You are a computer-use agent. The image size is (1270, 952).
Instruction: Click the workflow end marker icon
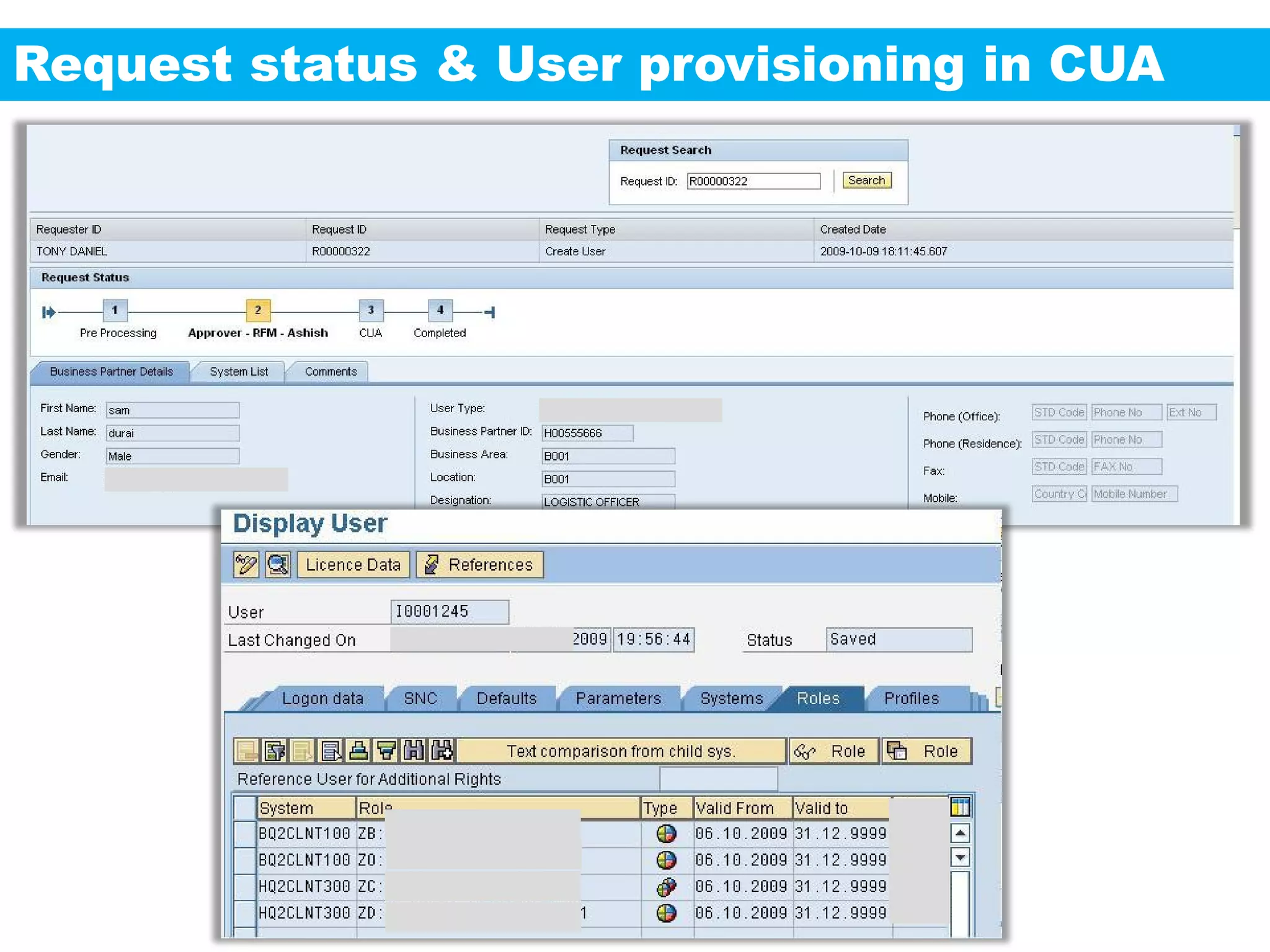point(490,312)
